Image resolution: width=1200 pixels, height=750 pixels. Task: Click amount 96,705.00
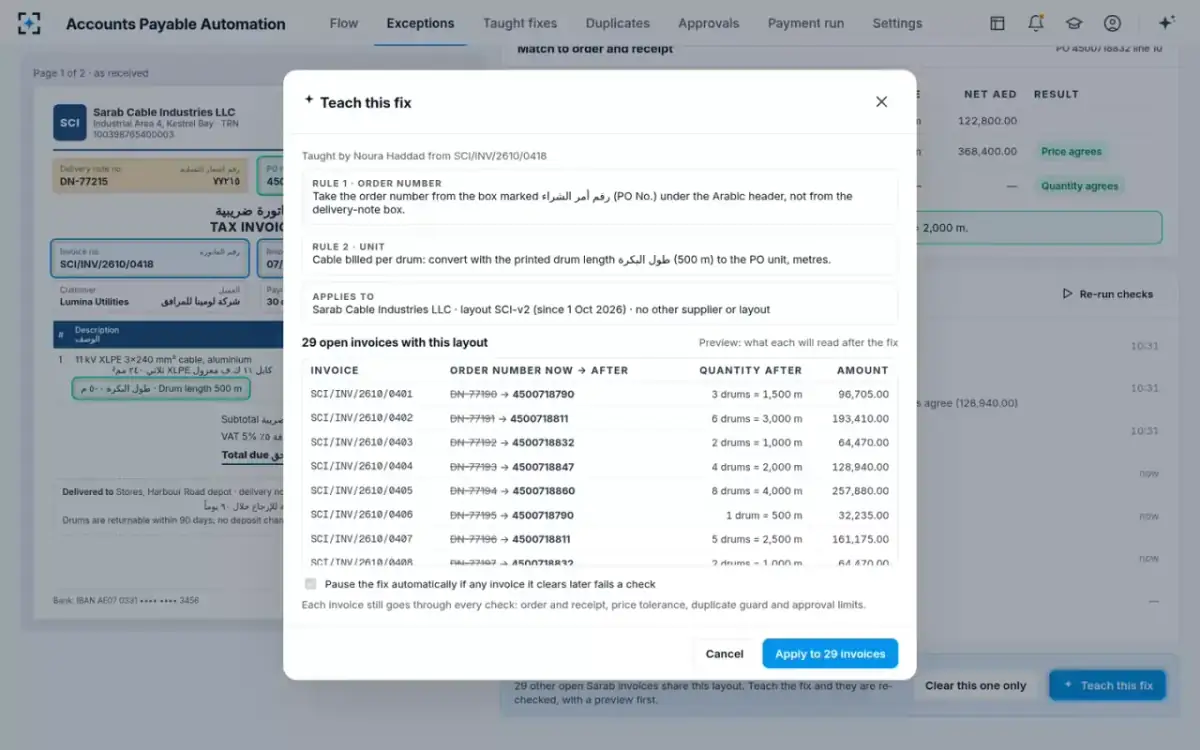[864, 394]
